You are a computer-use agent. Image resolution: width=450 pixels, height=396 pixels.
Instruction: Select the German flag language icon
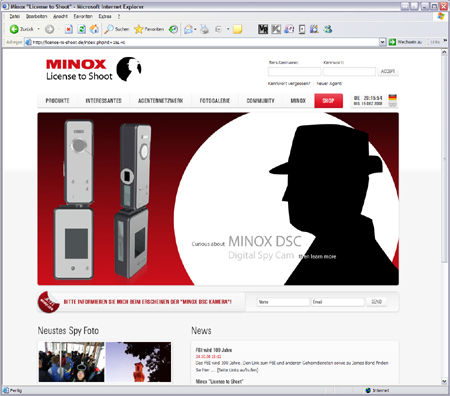[393, 98]
